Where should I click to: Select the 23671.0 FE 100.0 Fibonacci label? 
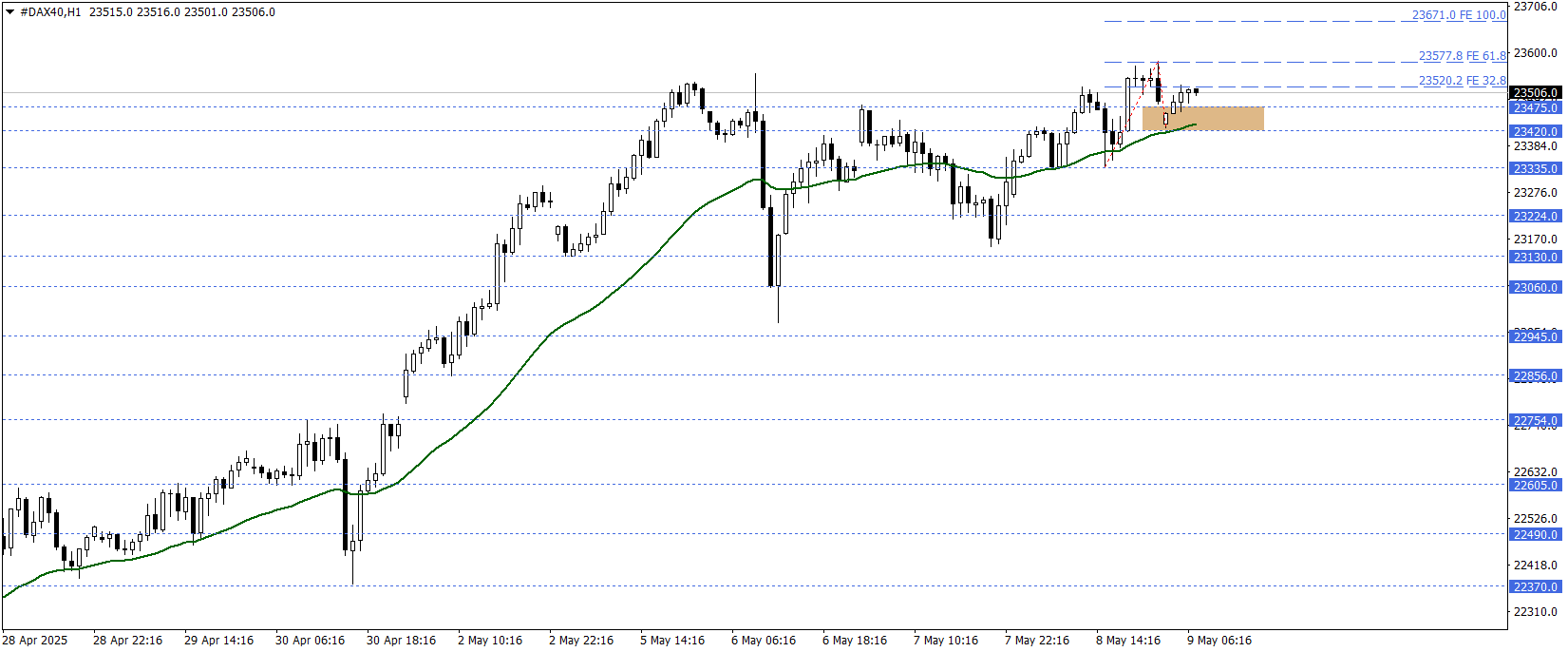click(x=1459, y=15)
